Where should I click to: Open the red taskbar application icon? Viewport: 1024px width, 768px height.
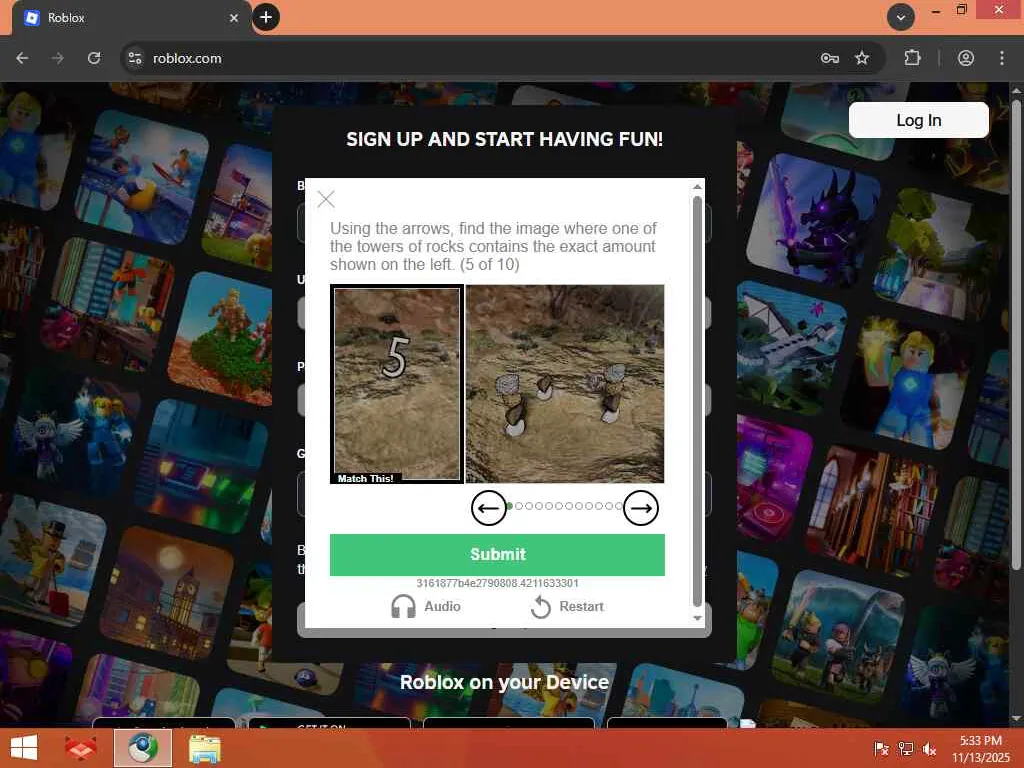point(81,748)
